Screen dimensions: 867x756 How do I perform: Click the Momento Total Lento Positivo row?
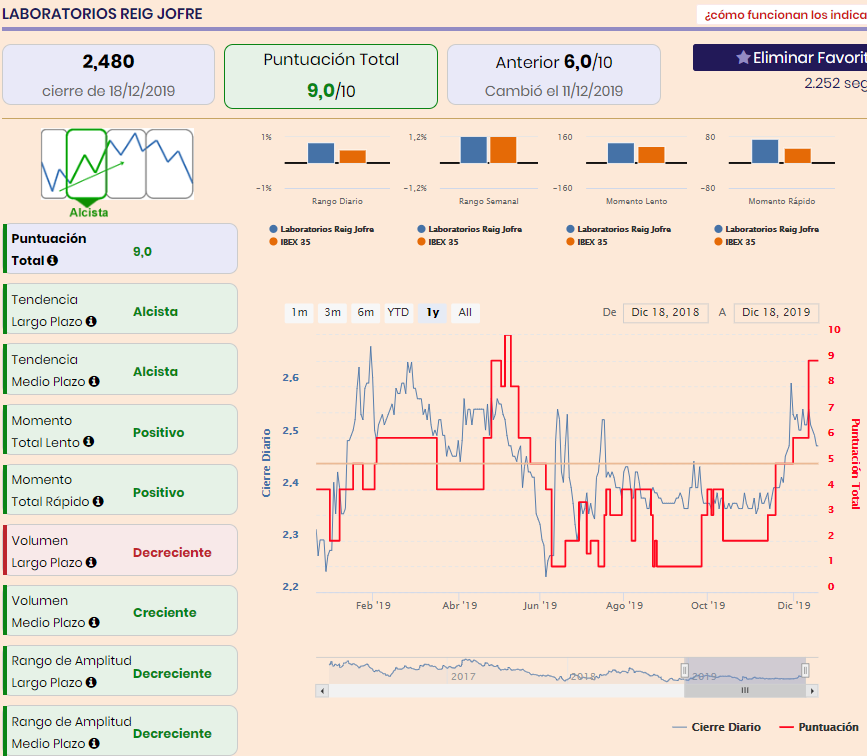(x=121, y=430)
